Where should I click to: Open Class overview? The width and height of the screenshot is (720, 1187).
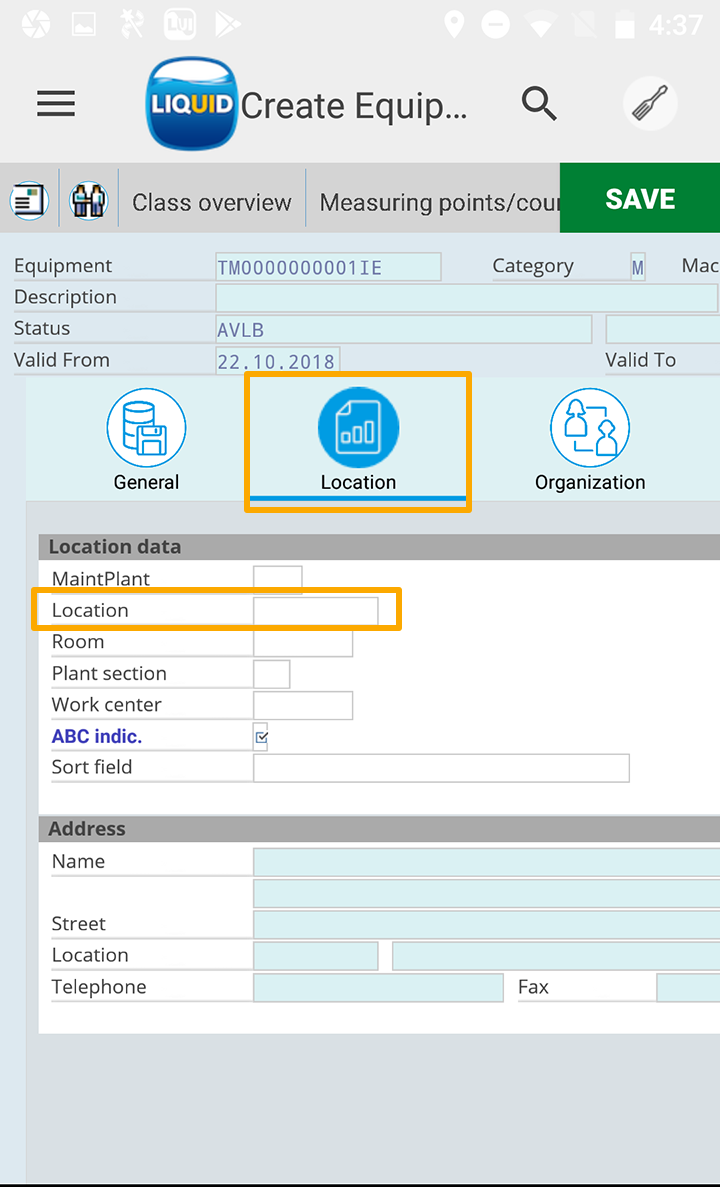212,202
